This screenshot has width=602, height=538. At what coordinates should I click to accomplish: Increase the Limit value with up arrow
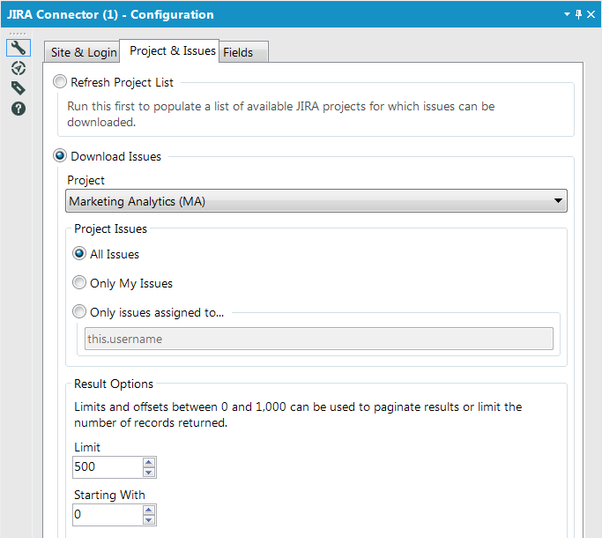point(149,463)
